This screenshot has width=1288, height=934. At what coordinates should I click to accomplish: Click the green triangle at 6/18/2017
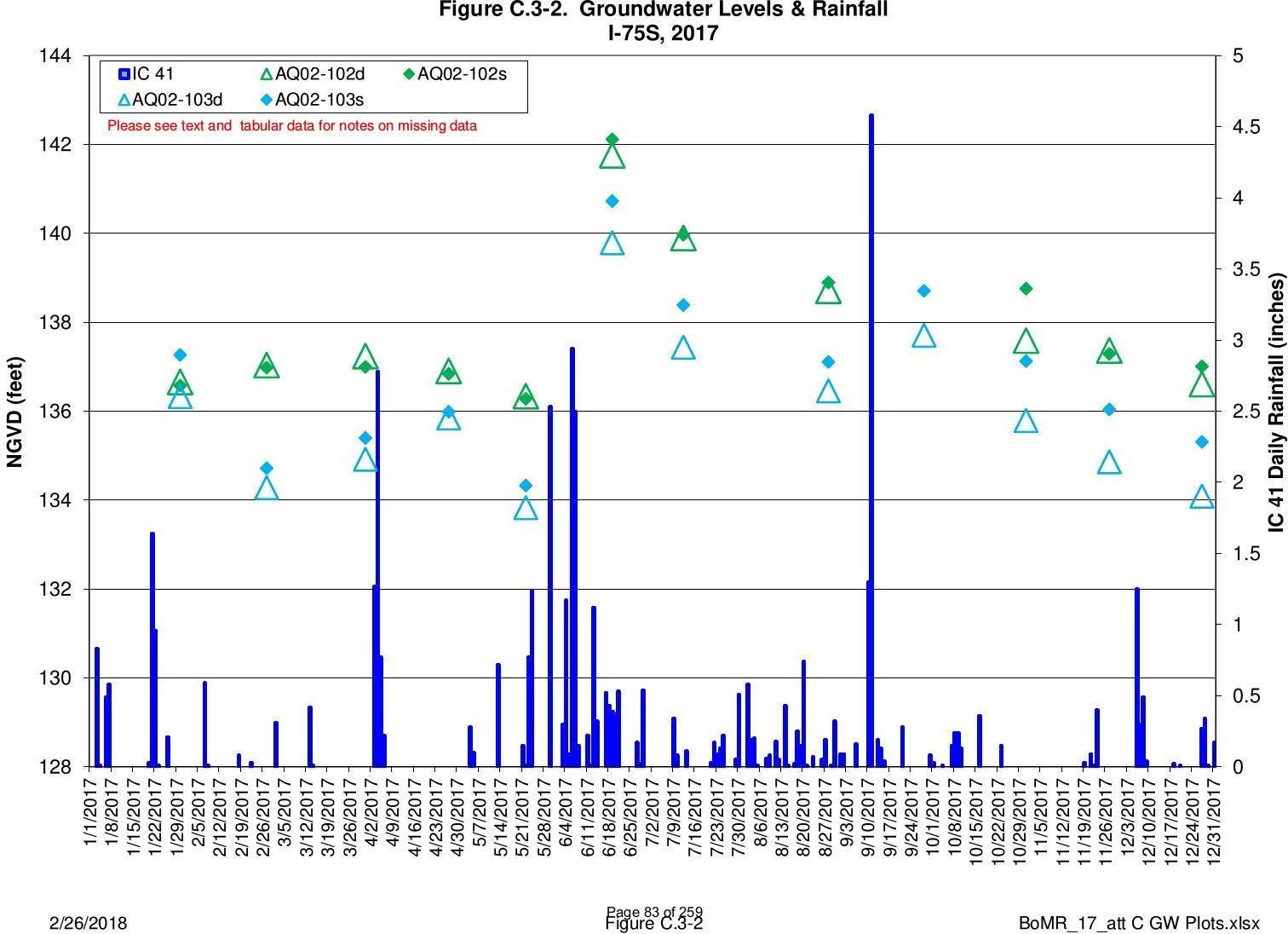coord(612,156)
